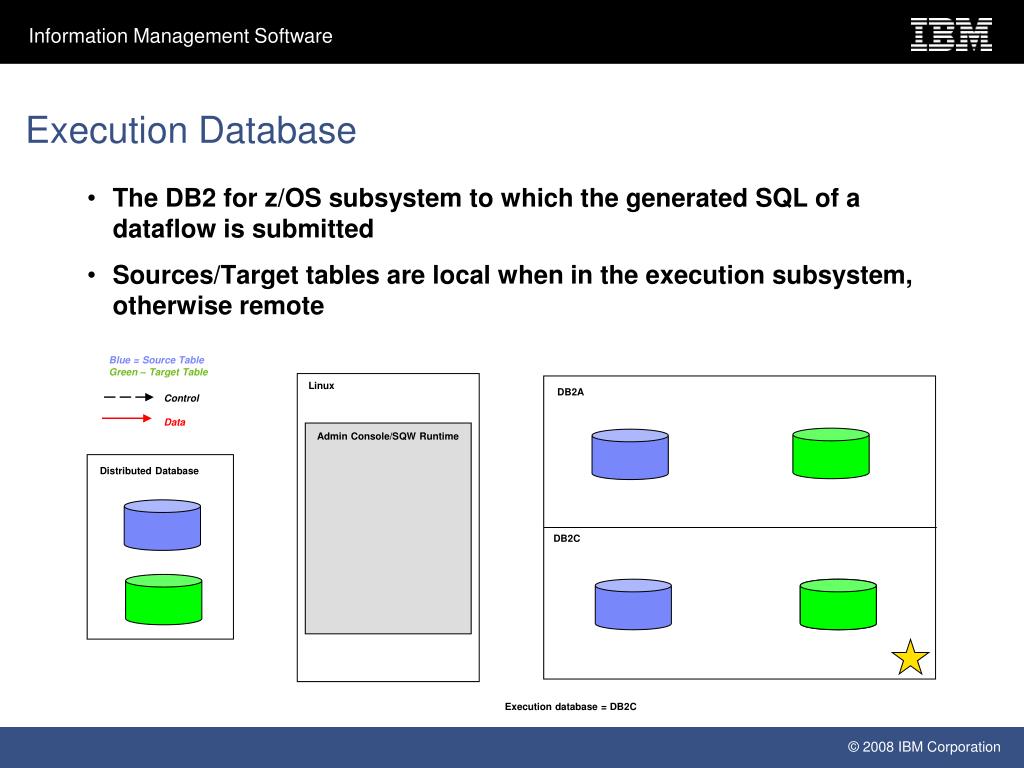The width and height of the screenshot is (1024, 768).
Task: Click the 'Execution Database' slide title
Action: tap(191, 130)
